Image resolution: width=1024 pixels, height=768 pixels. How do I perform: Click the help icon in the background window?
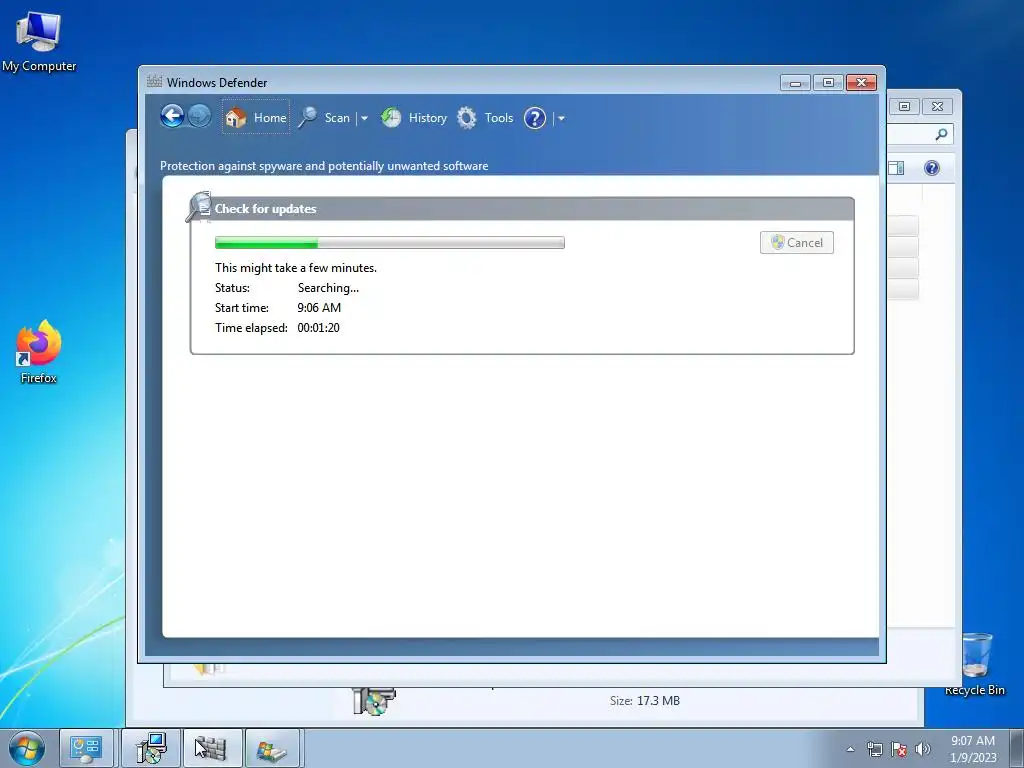(x=932, y=168)
